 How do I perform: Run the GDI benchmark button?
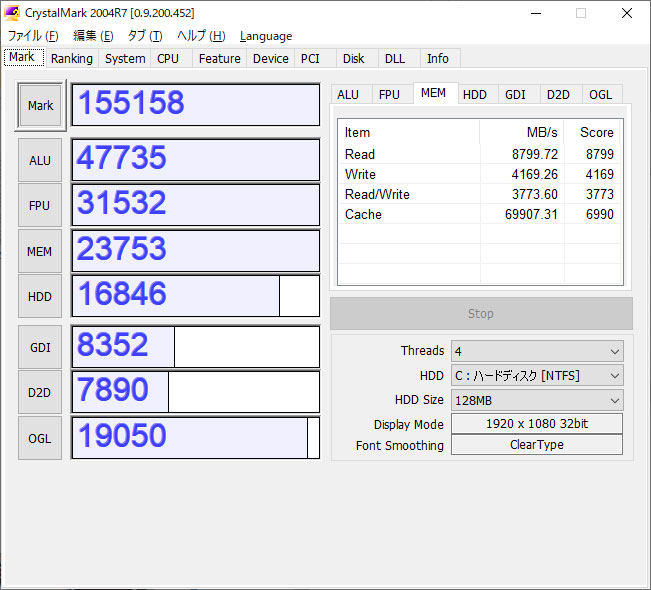click(40, 347)
